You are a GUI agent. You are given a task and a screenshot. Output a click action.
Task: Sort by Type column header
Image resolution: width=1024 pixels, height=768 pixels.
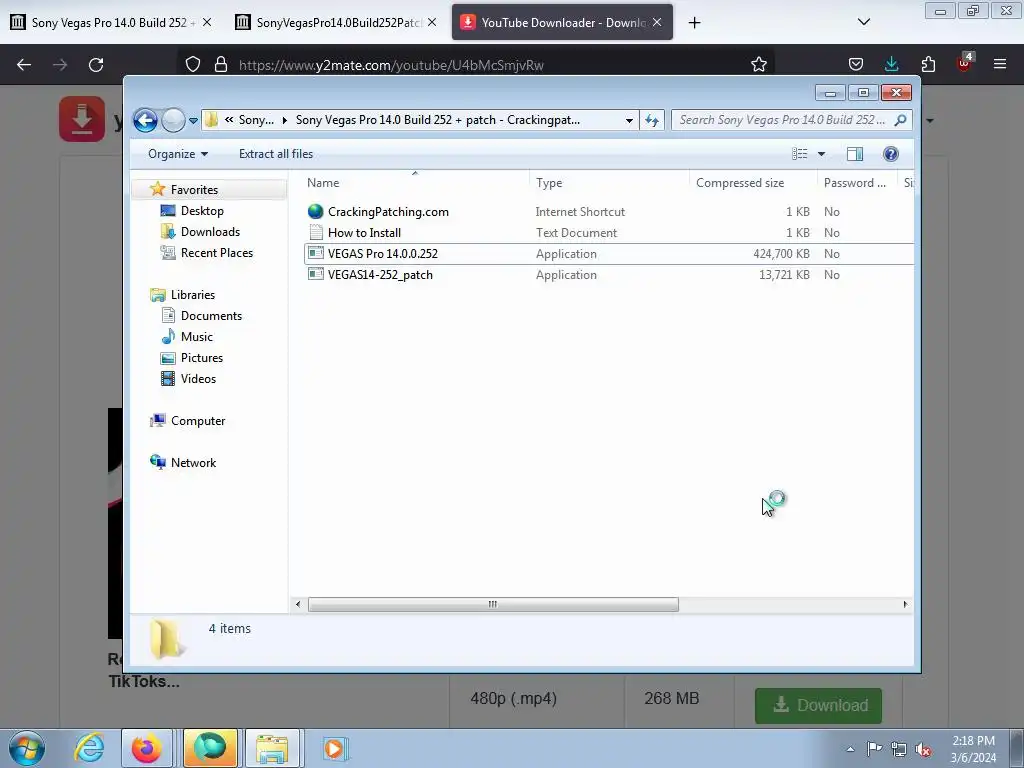[609, 183]
